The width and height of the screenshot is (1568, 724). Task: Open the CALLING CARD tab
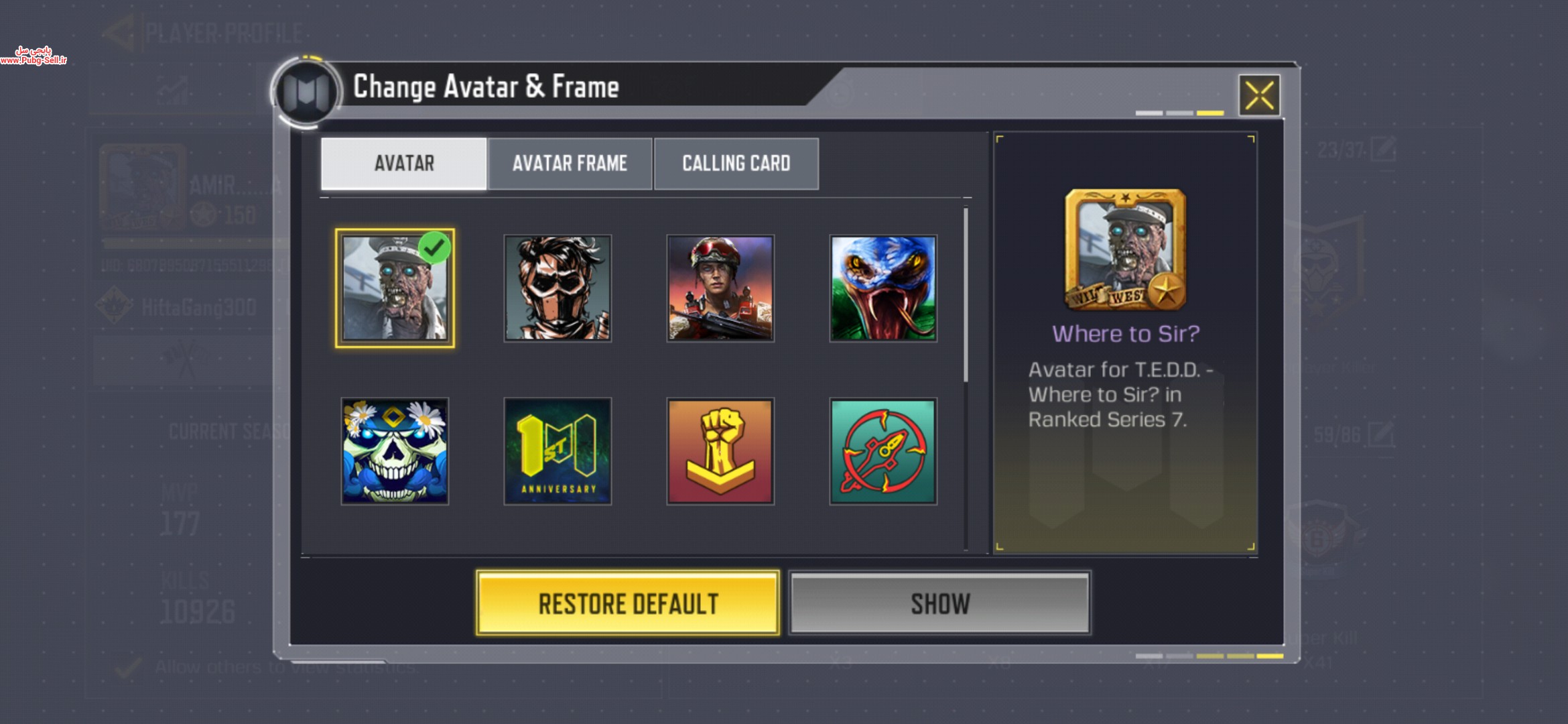(x=736, y=164)
